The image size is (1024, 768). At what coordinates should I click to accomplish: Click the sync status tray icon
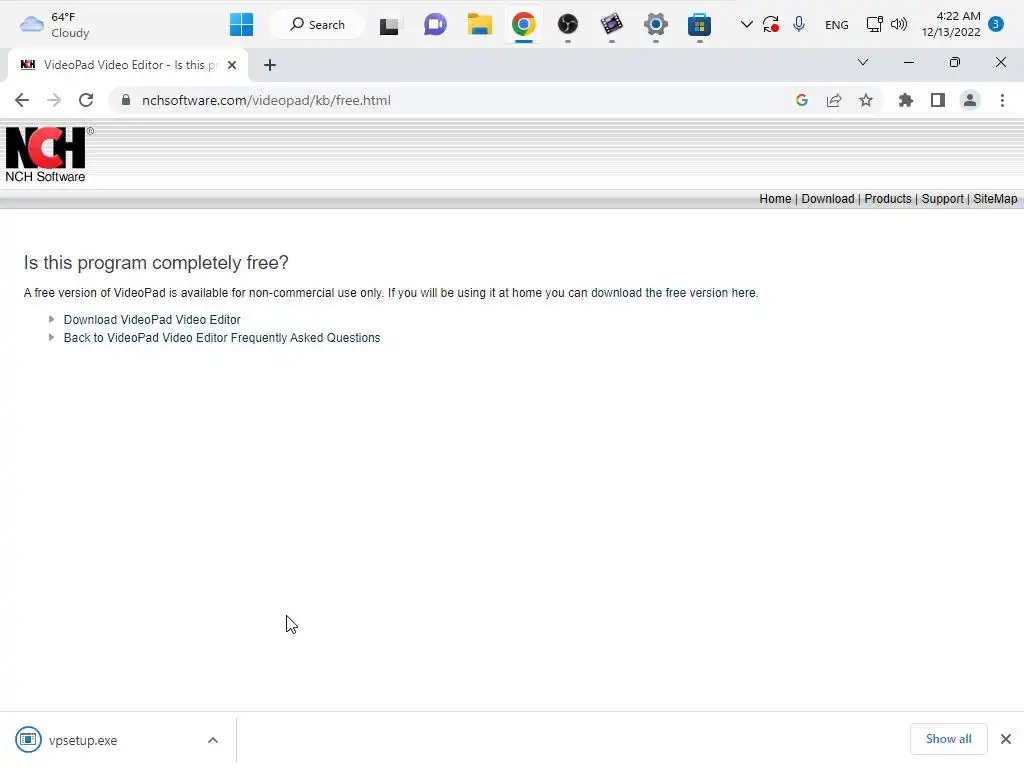tap(771, 25)
